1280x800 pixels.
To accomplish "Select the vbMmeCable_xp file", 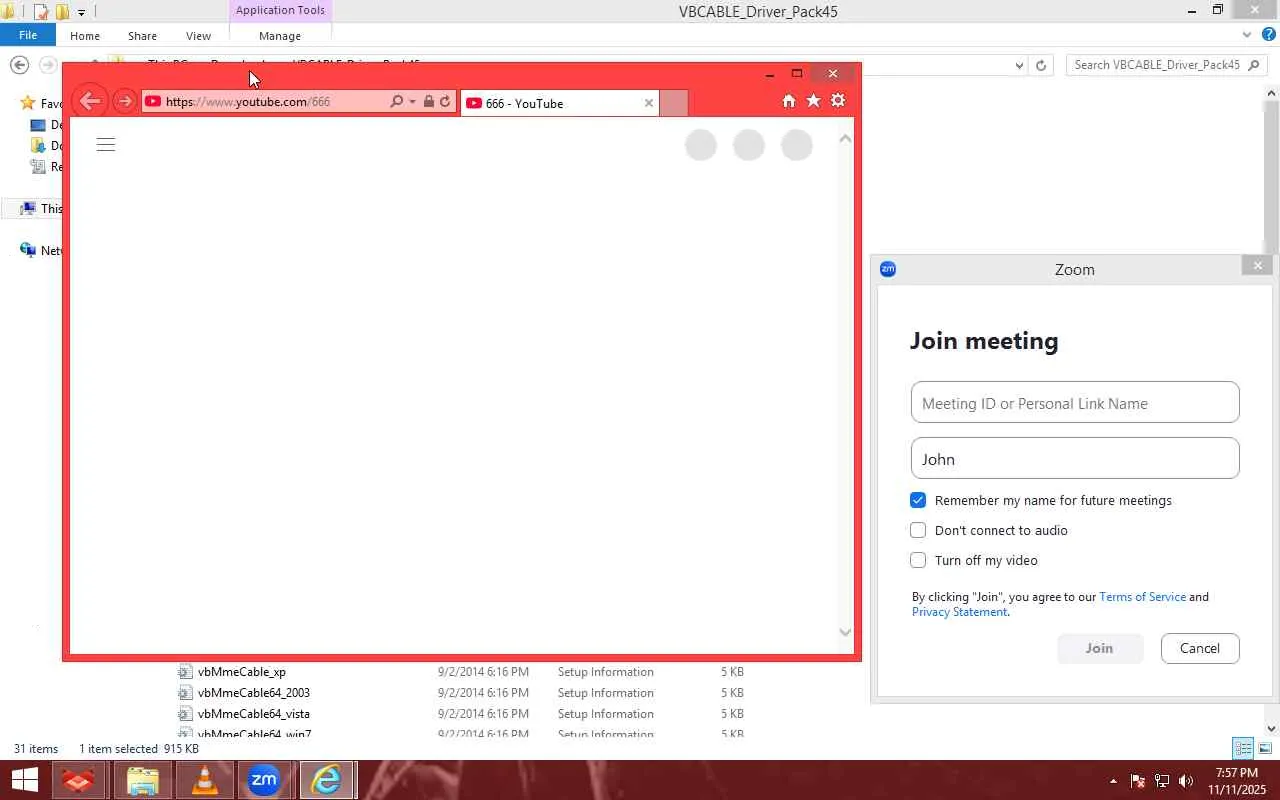I will 242,672.
